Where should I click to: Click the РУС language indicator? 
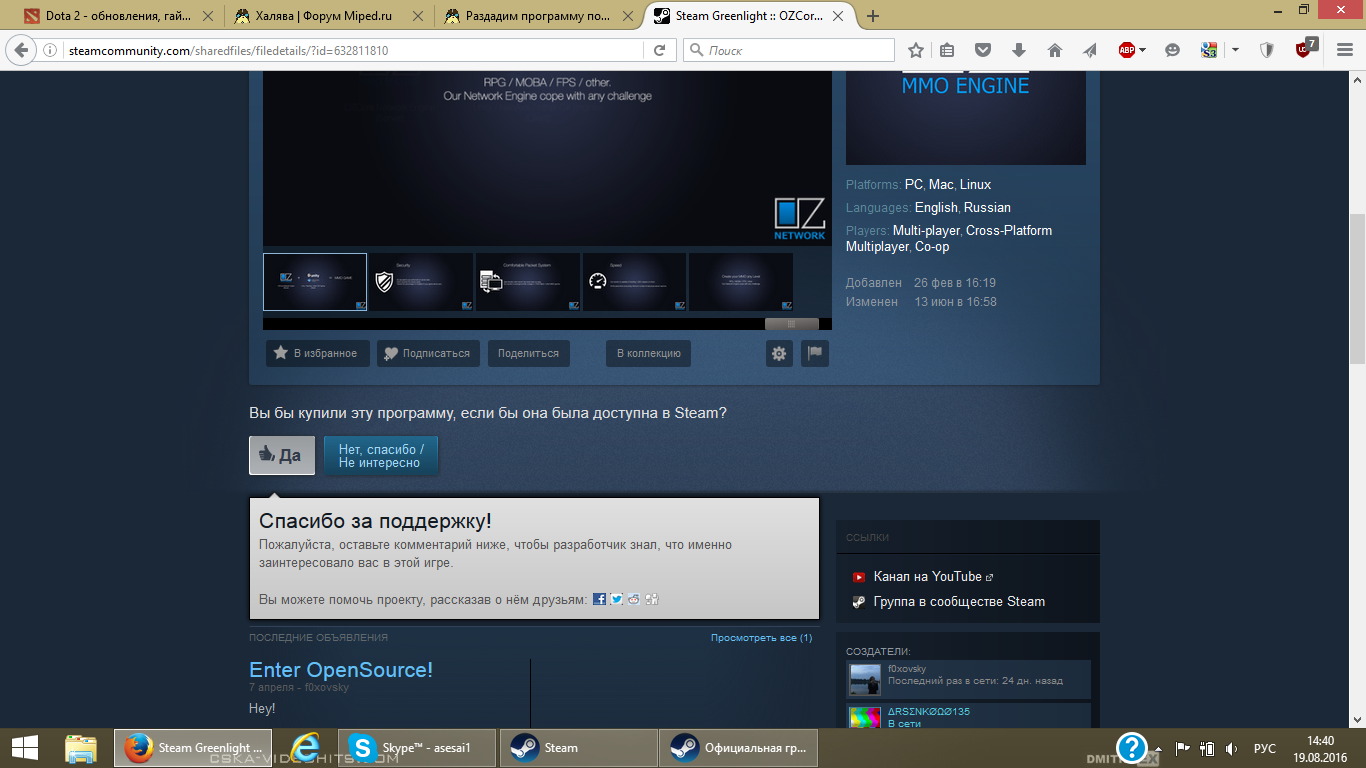[x=1265, y=748]
